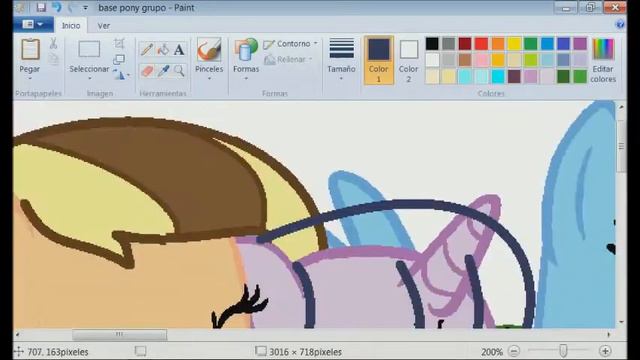Select the Color picker eyedropper tool
This screenshot has width=640, height=360.
pyautogui.click(x=163, y=71)
